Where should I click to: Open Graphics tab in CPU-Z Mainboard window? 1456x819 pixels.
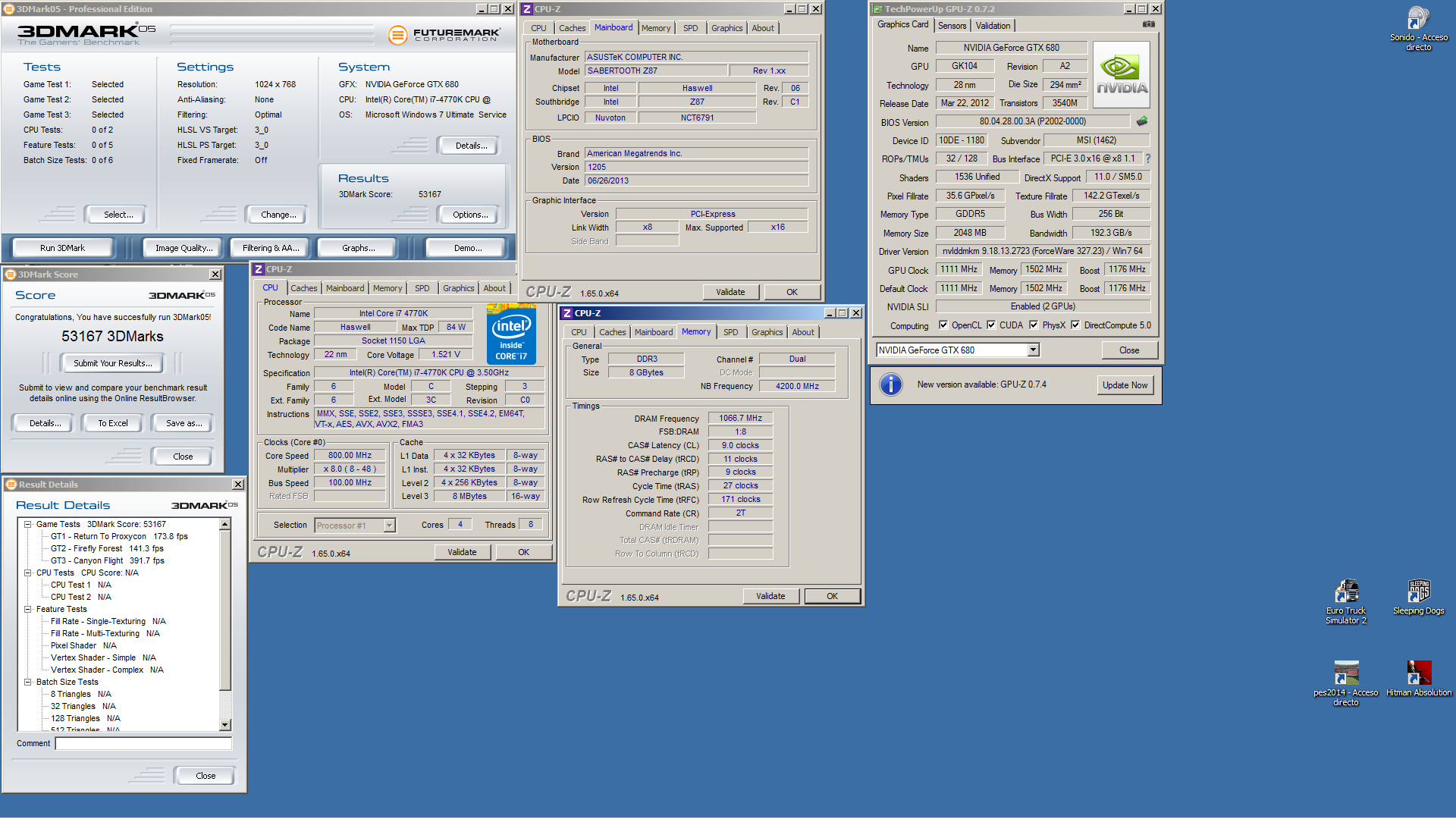tap(726, 28)
